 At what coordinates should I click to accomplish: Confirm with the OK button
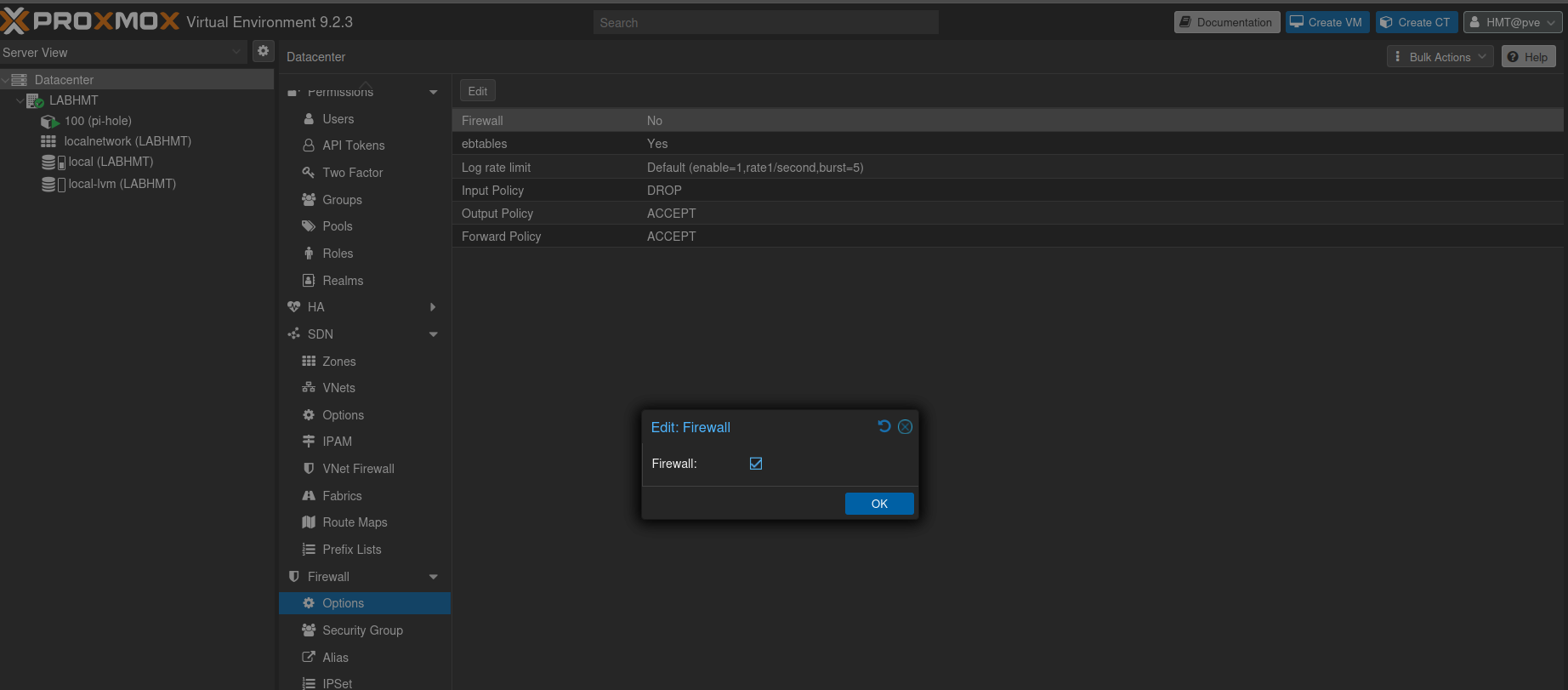click(x=879, y=504)
